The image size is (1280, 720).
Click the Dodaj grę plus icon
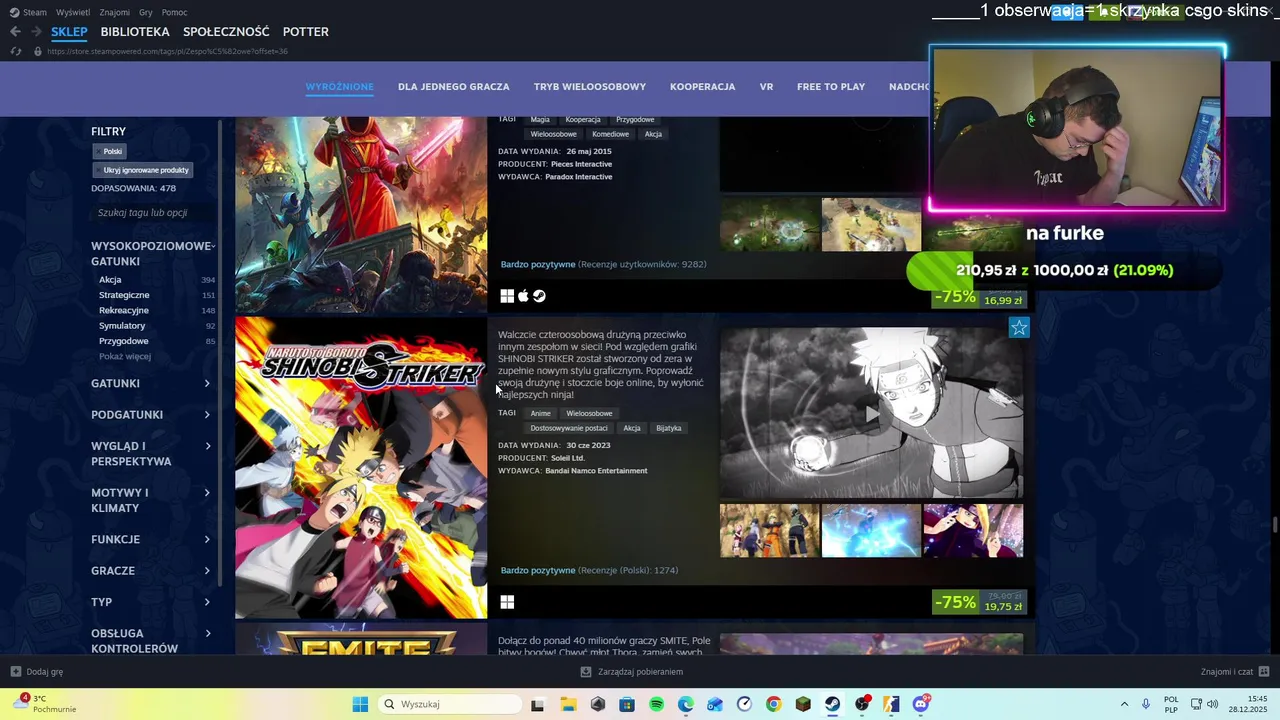(x=16, y=672)
